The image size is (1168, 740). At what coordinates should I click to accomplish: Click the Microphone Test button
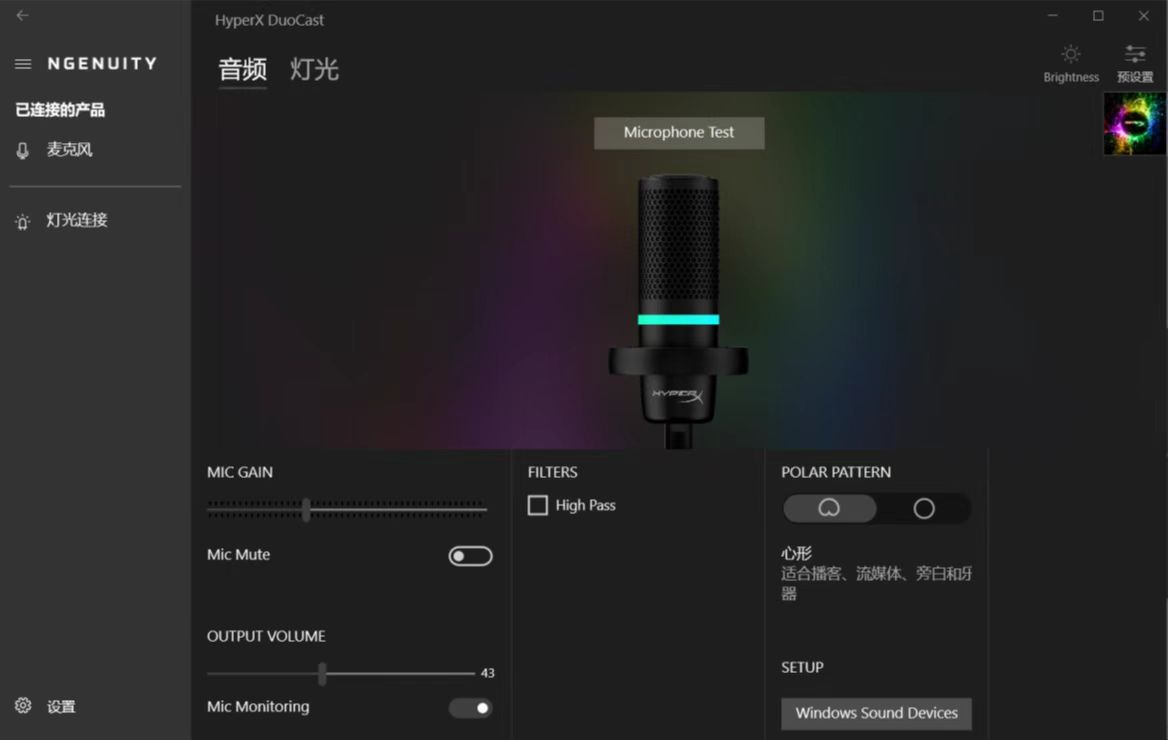click(679, 133)
